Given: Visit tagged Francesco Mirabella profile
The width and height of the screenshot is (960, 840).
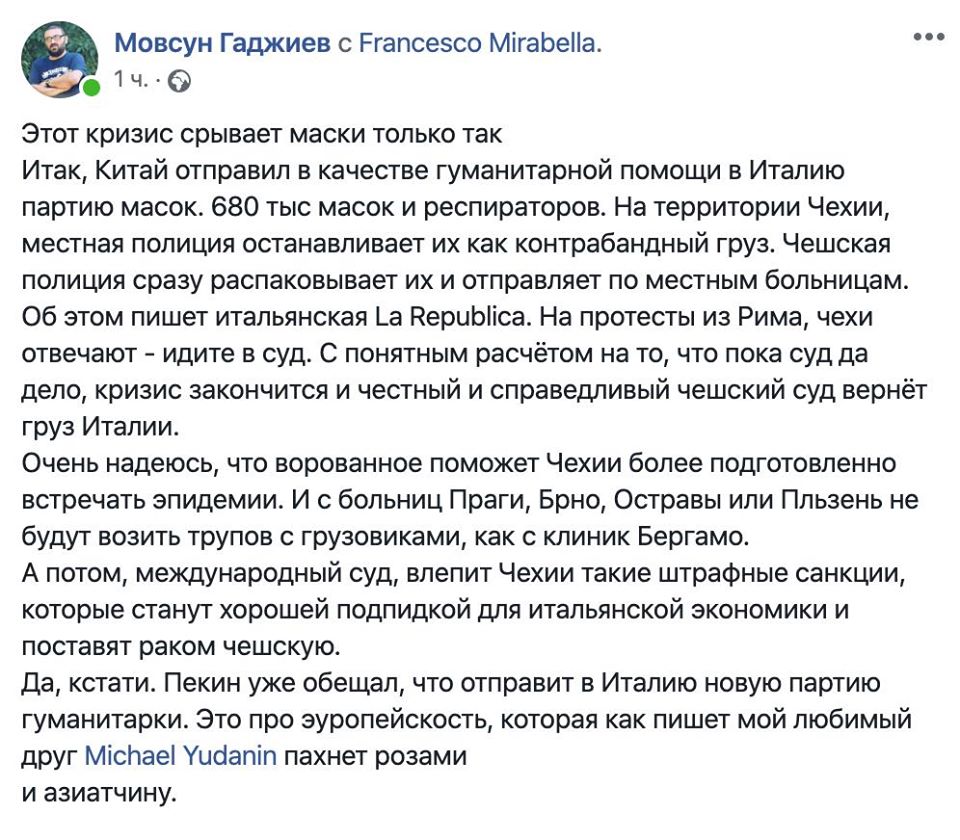Looking at the screenshot, I should click(x=479, y=43).
